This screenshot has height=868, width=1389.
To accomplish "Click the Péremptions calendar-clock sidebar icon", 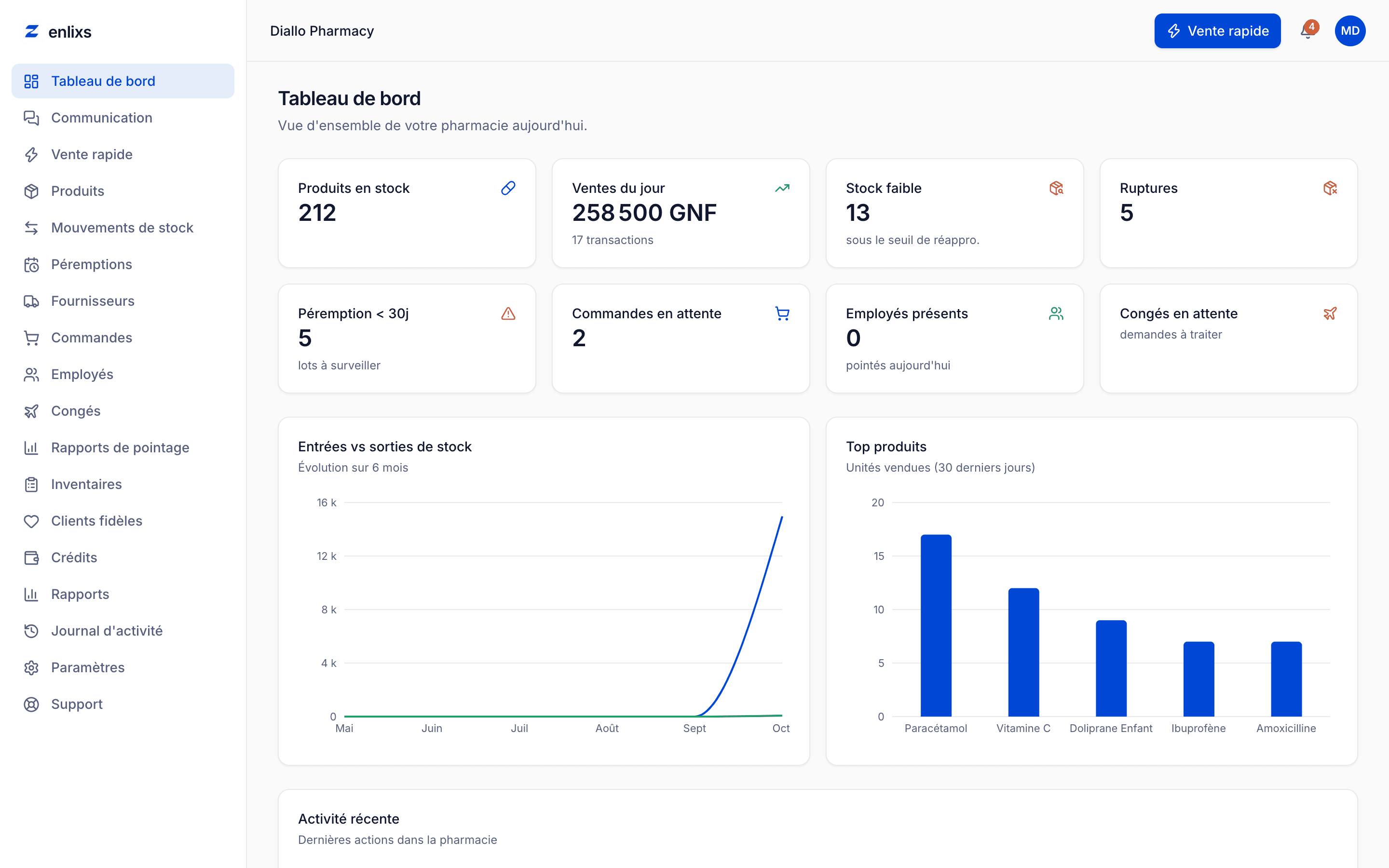I will pos(31,265).
